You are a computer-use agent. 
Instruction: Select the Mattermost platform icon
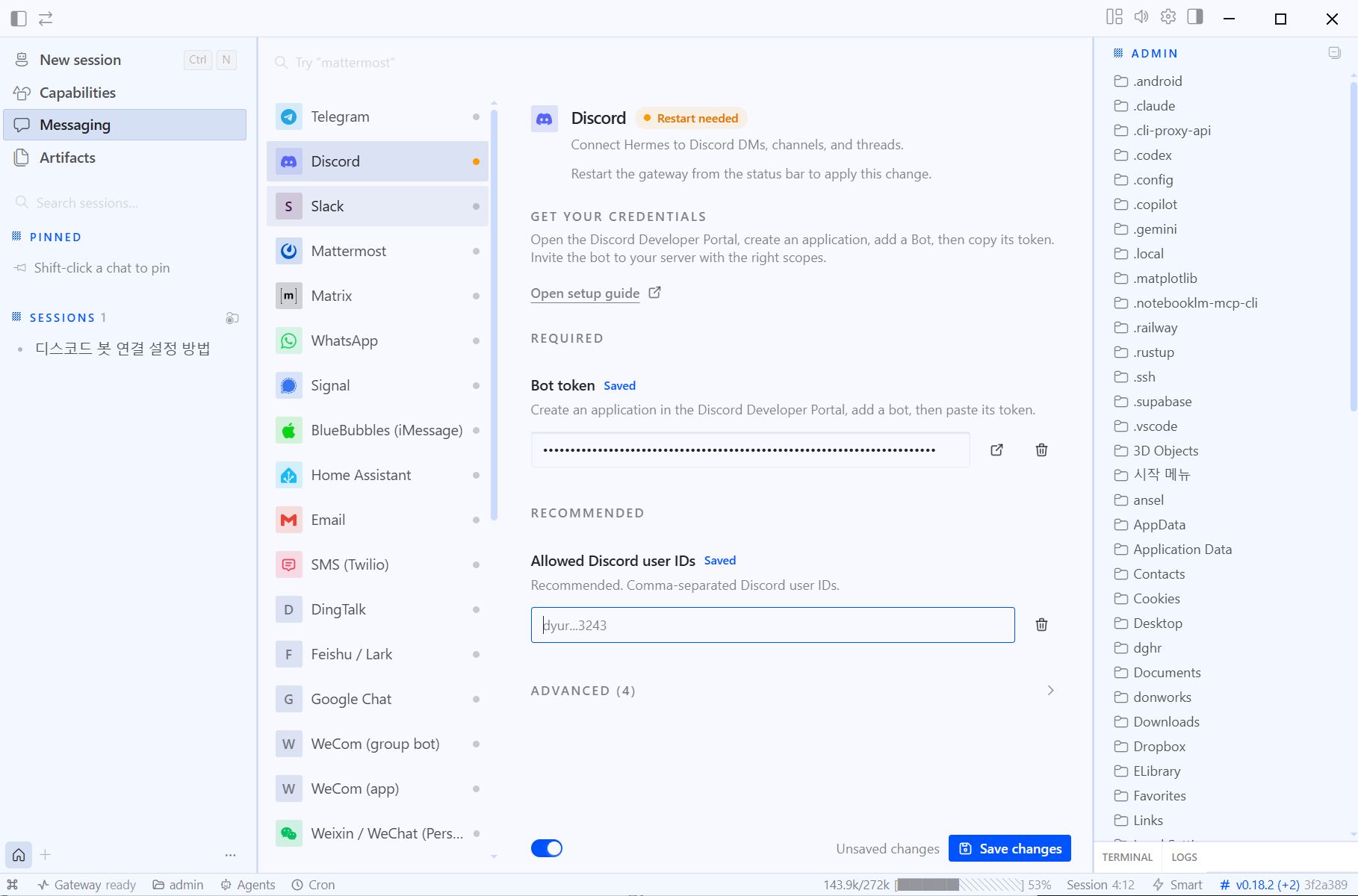tap(289, 251)
